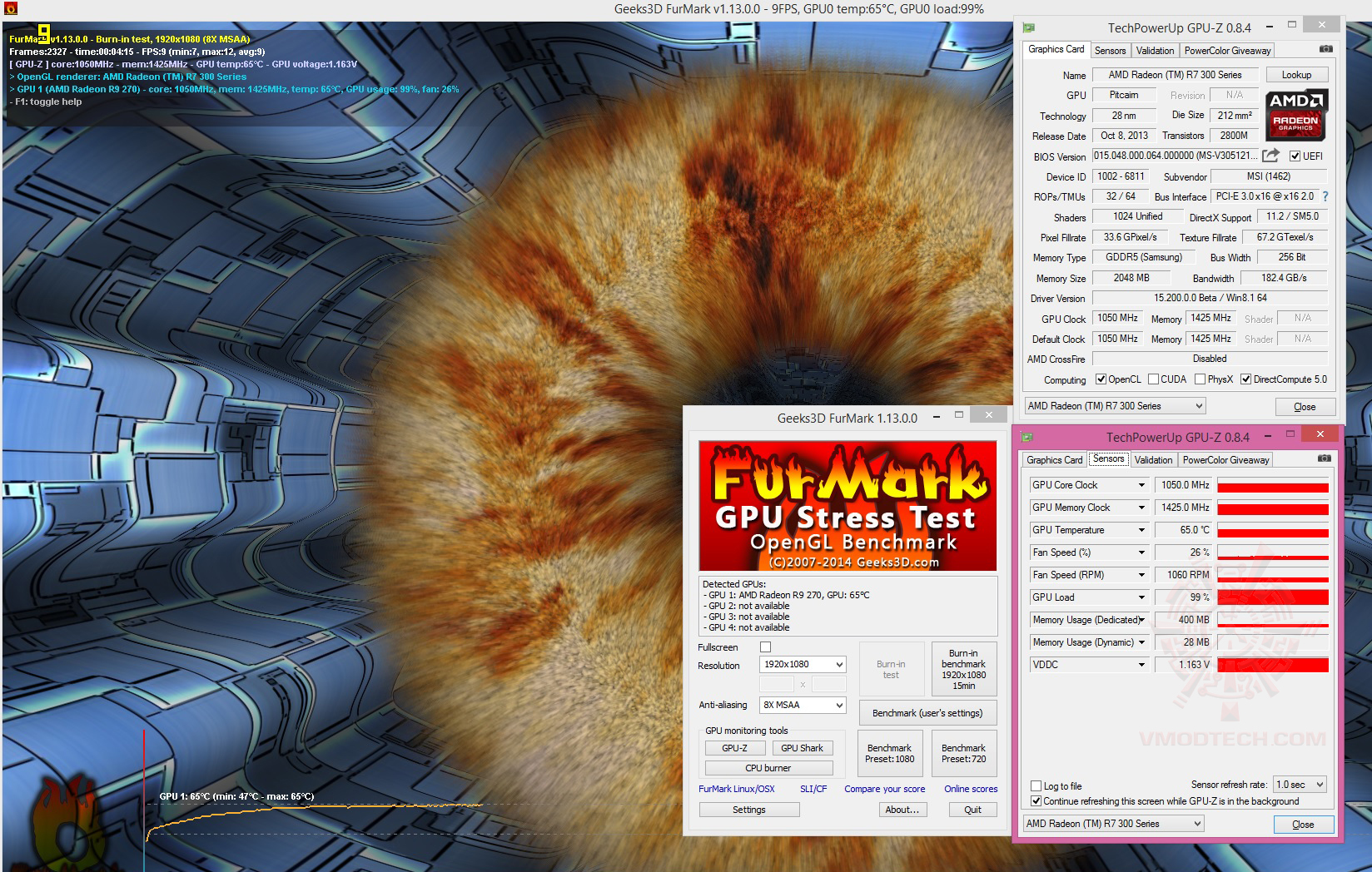Screen dimensions: 1372x872
Task: Maximize the FurMark 1.13.0.0 settings dialog
Action: (x=959, y=415)
